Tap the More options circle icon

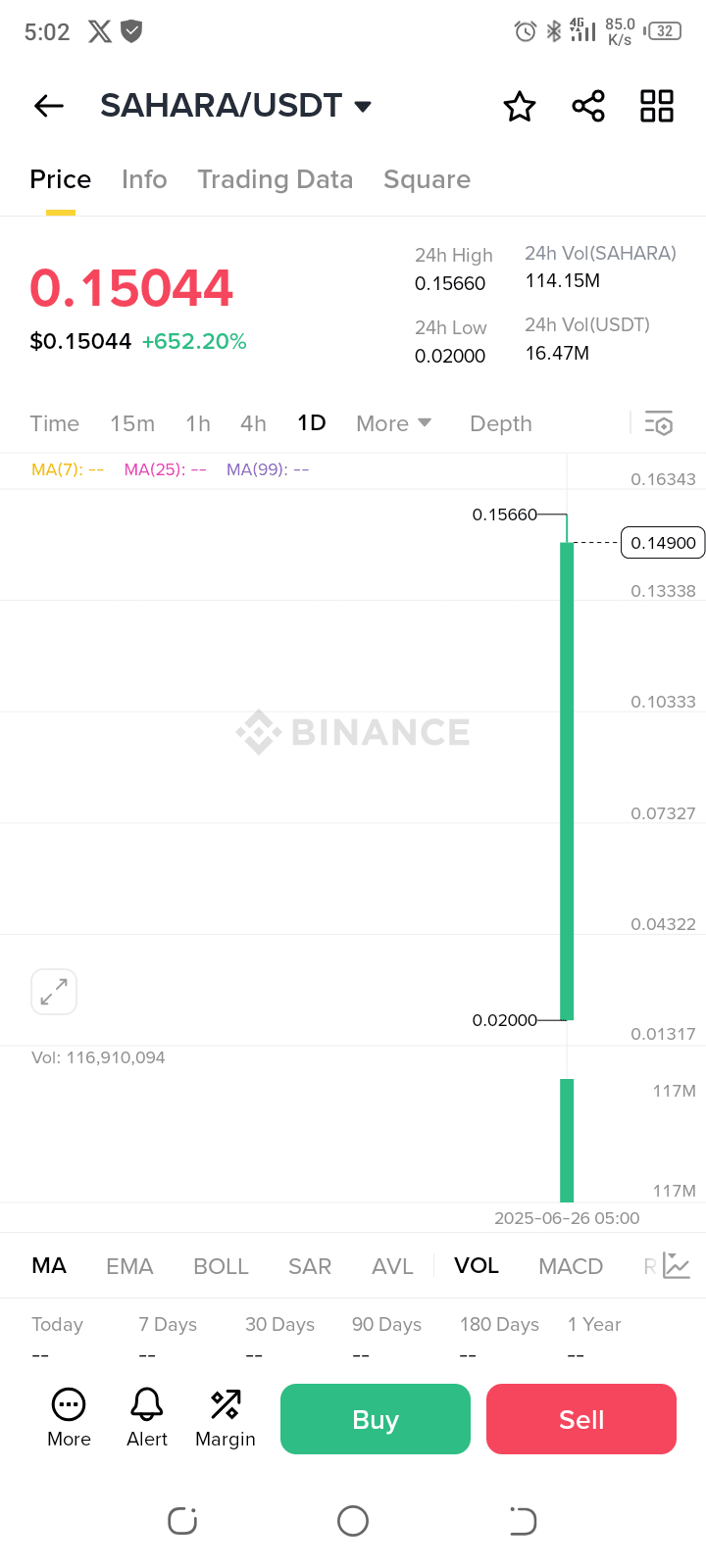(69, 1417)
